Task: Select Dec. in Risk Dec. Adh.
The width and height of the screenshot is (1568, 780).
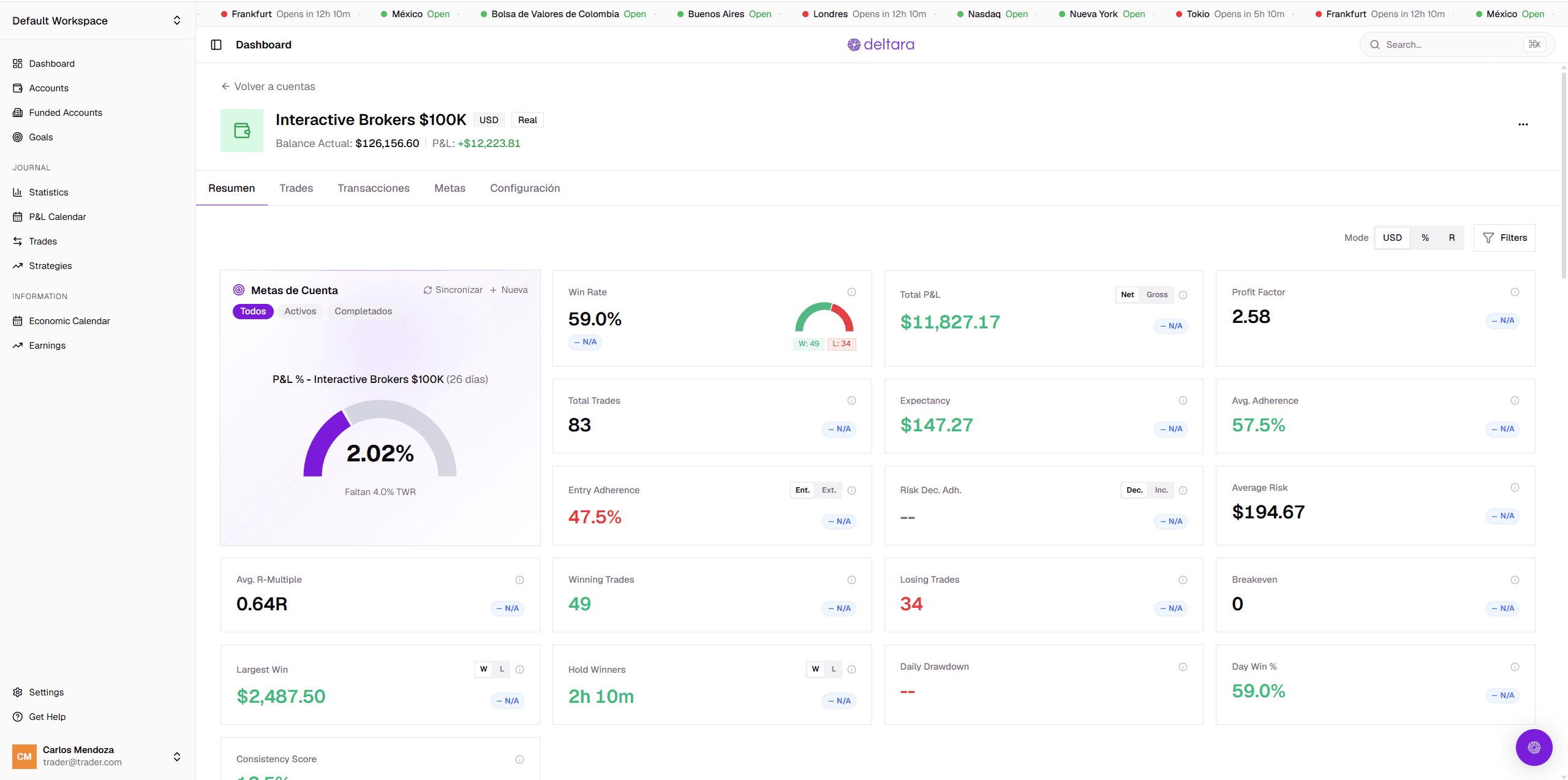Action: pos(1134,490)
